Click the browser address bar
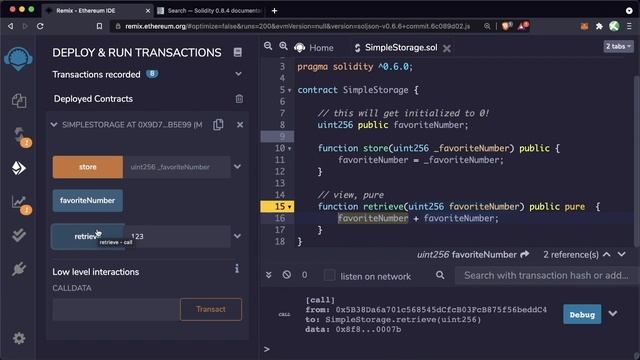640x360 pixels. tap(298, 26)
